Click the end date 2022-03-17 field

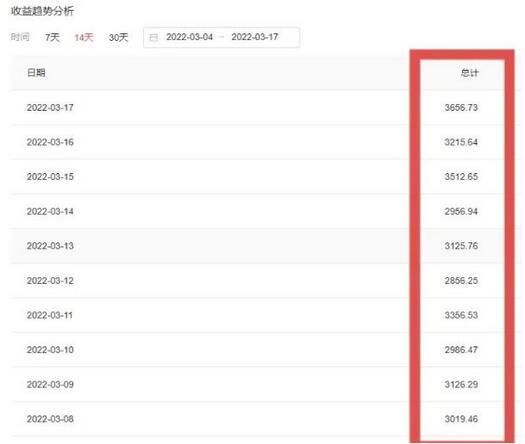coord(255,37)
